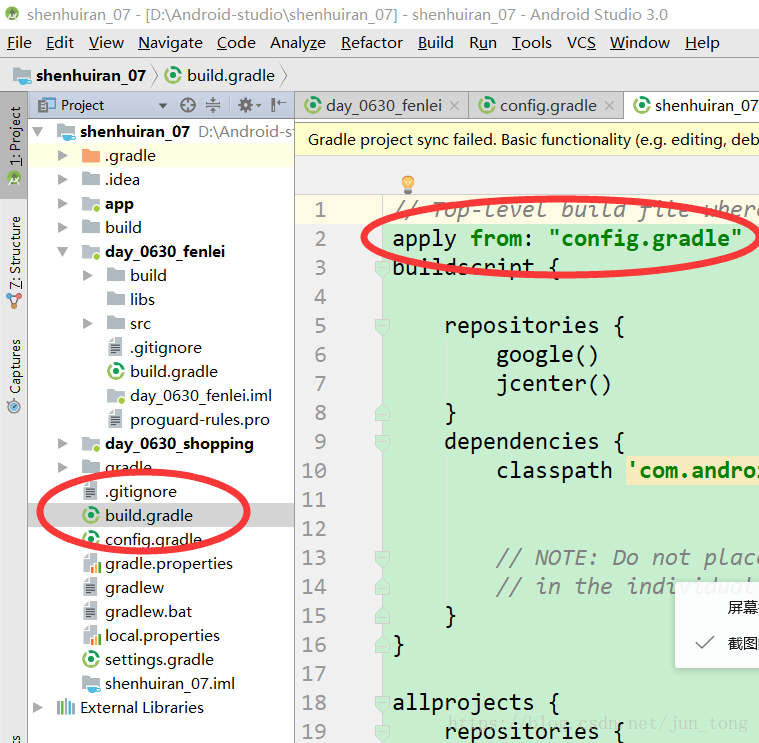Image resolution: width=759 pixels, height=743 pixels.
Task: Click Gradle project sync failed notification
Action: (527, 139)
